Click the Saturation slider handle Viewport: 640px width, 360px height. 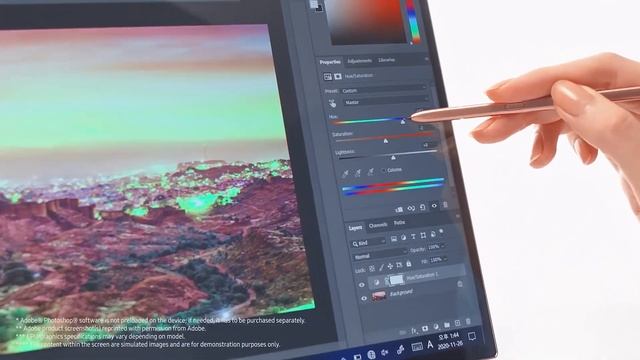(x=386, y=141)
